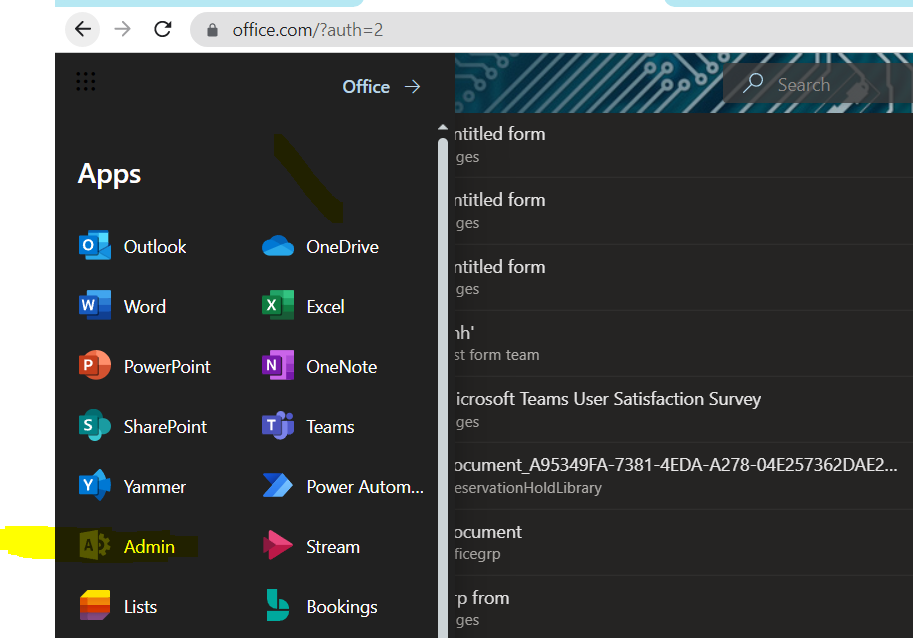The height and width of the screenshot is (638, 913).
Task: Close the app launcher waffle icon
Action: pos(86,81)
